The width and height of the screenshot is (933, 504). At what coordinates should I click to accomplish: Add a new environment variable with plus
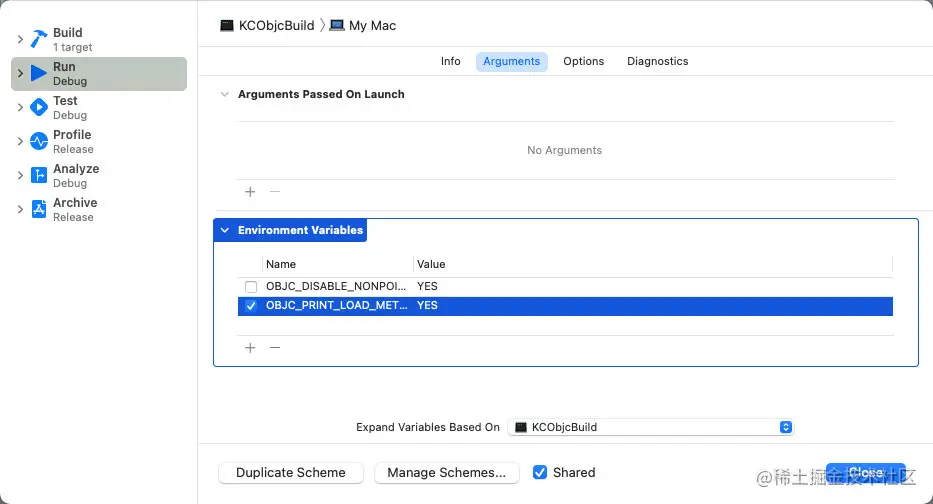[250, 348]
